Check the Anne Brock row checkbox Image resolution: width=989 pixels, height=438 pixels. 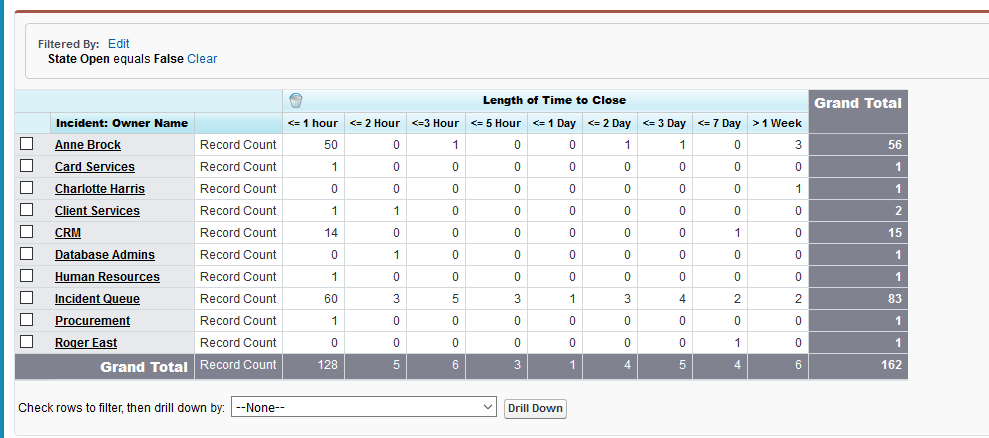coord(27,145)
